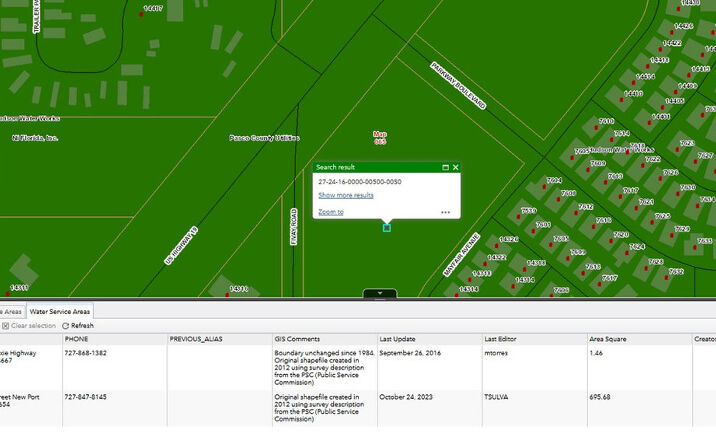The height and width of the screenshot is (444, 716).
Task: Click the Zoom to link
Action: (x=330, y=212)
